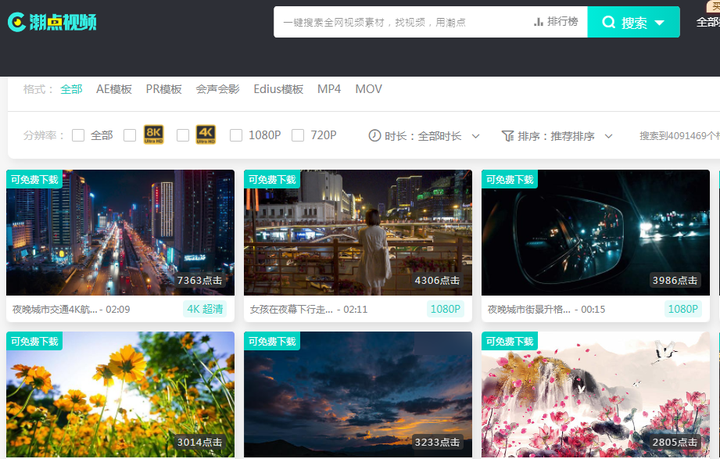
Task: Expand the 排序：推荐排序 dropdown
Action: pyautogui.click(x=557, y=136)
